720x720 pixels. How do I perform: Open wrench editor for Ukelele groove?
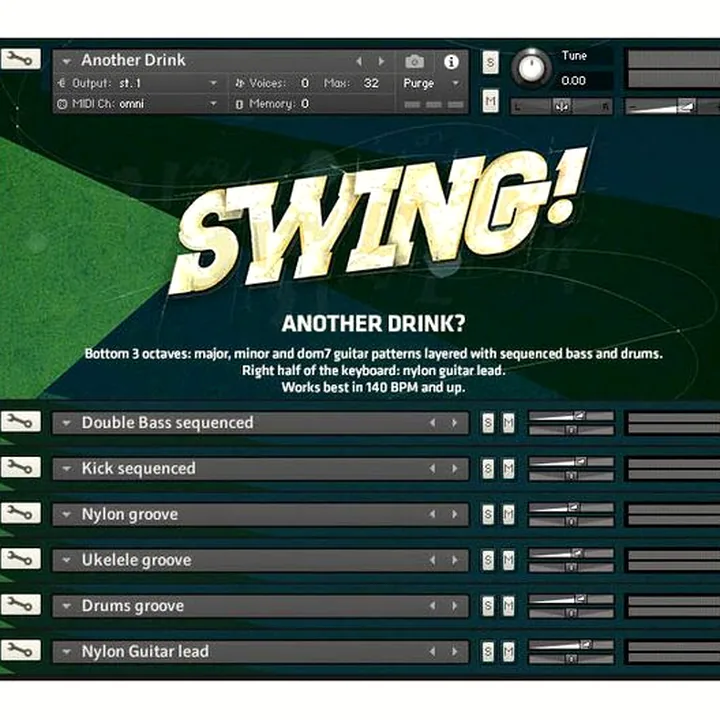[x=21, y=559]
